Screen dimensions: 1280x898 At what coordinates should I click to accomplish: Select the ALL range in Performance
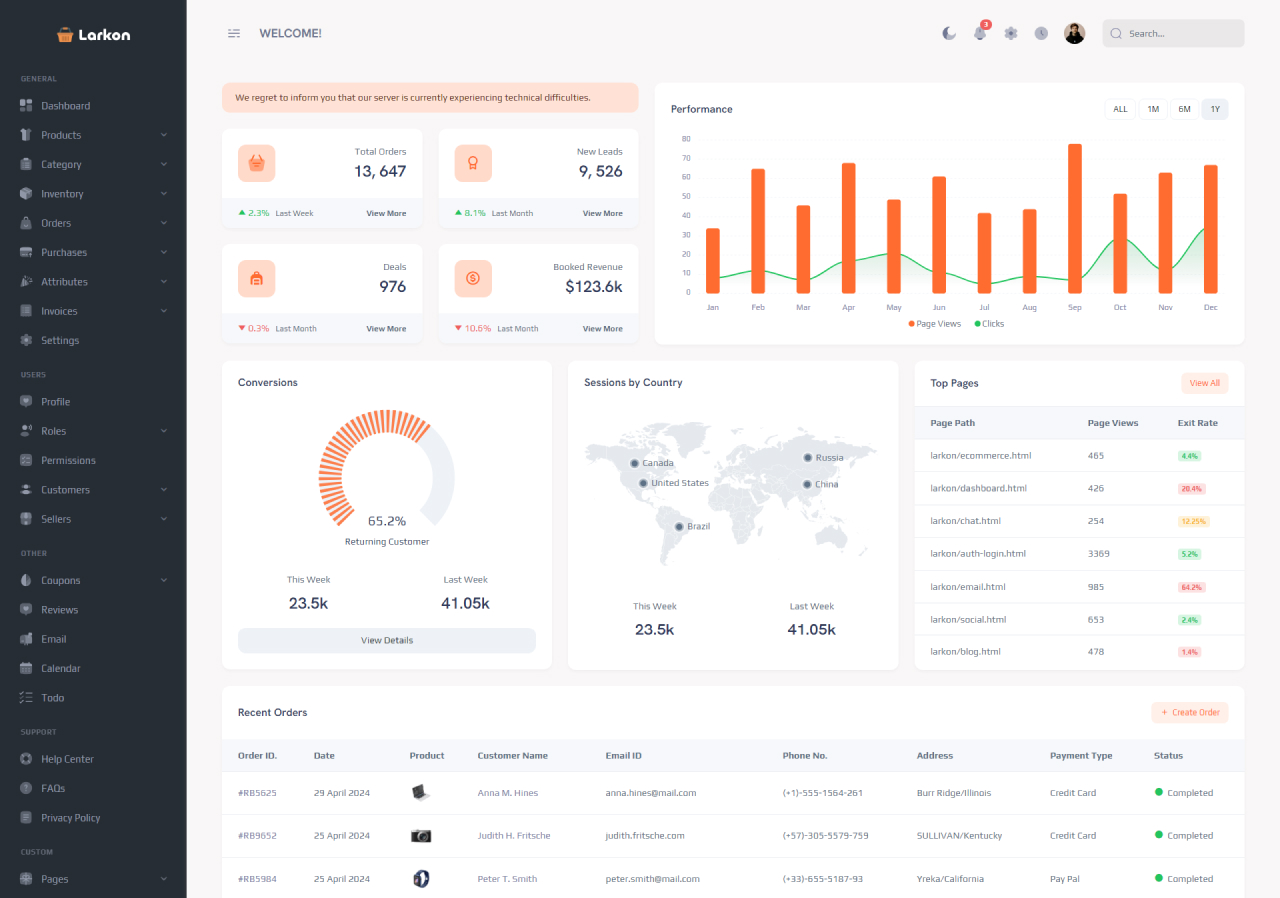coord(1120,109)
